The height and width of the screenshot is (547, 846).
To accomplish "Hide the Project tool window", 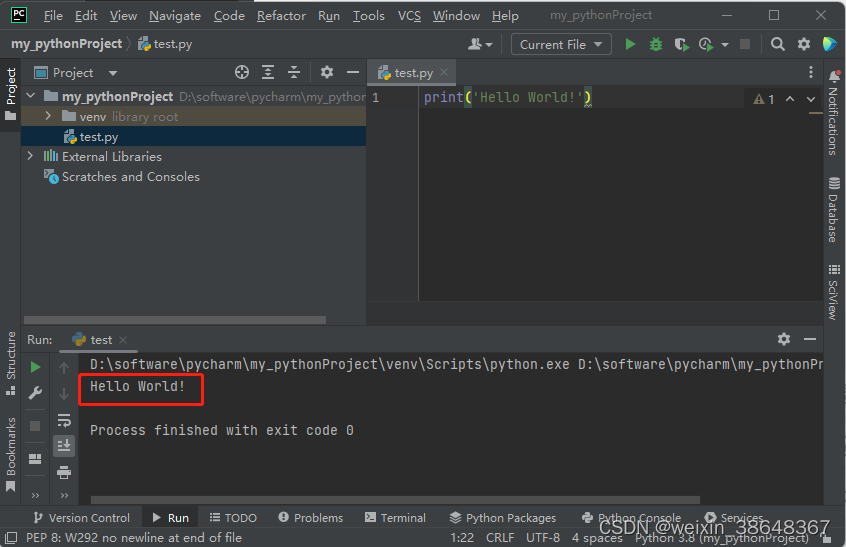I will 353,72.
